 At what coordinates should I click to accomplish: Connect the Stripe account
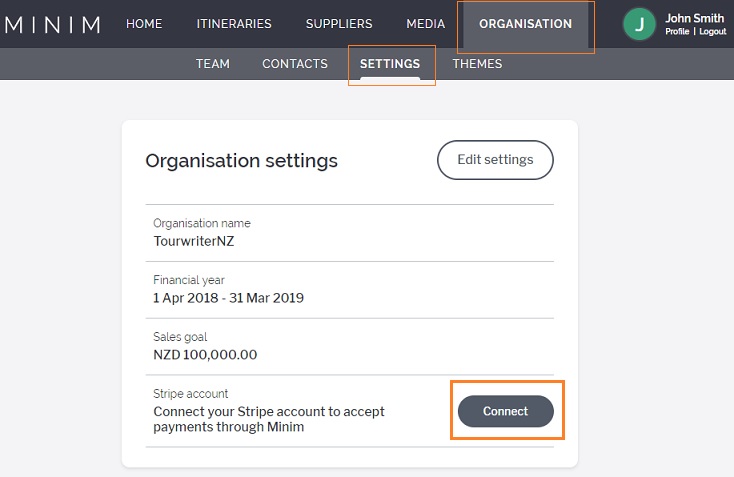(506, 411)
